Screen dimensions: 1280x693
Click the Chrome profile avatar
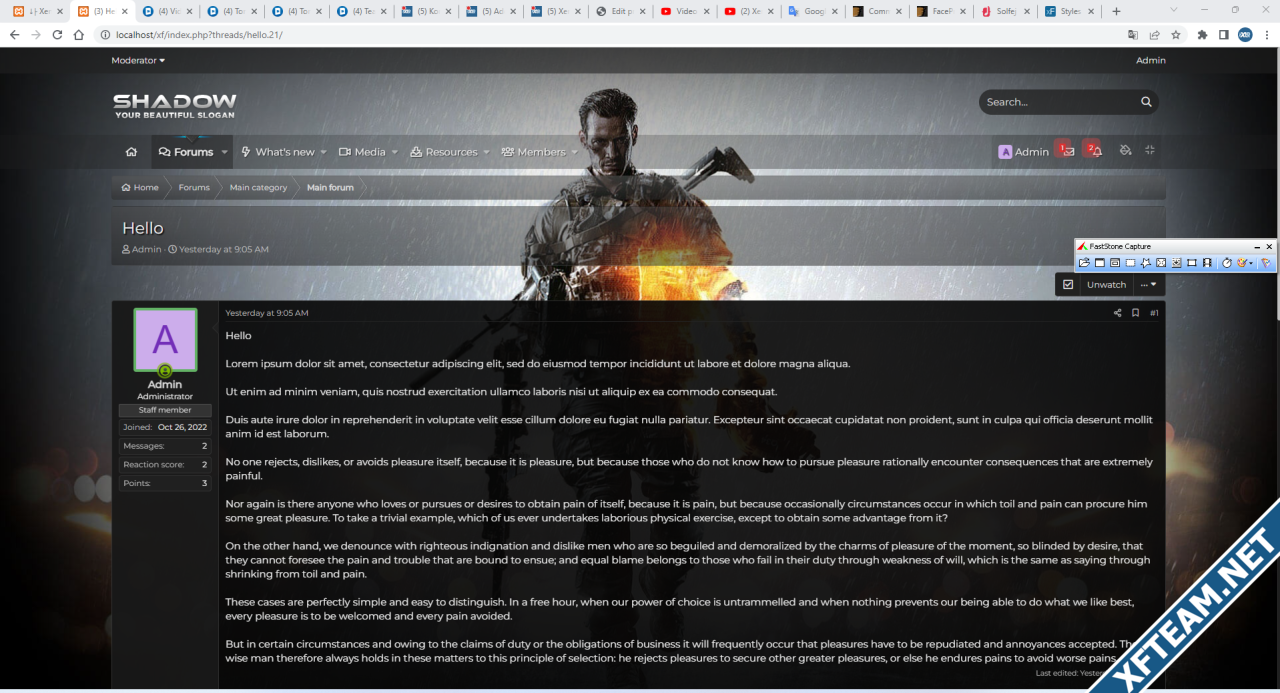[1245, 34]
